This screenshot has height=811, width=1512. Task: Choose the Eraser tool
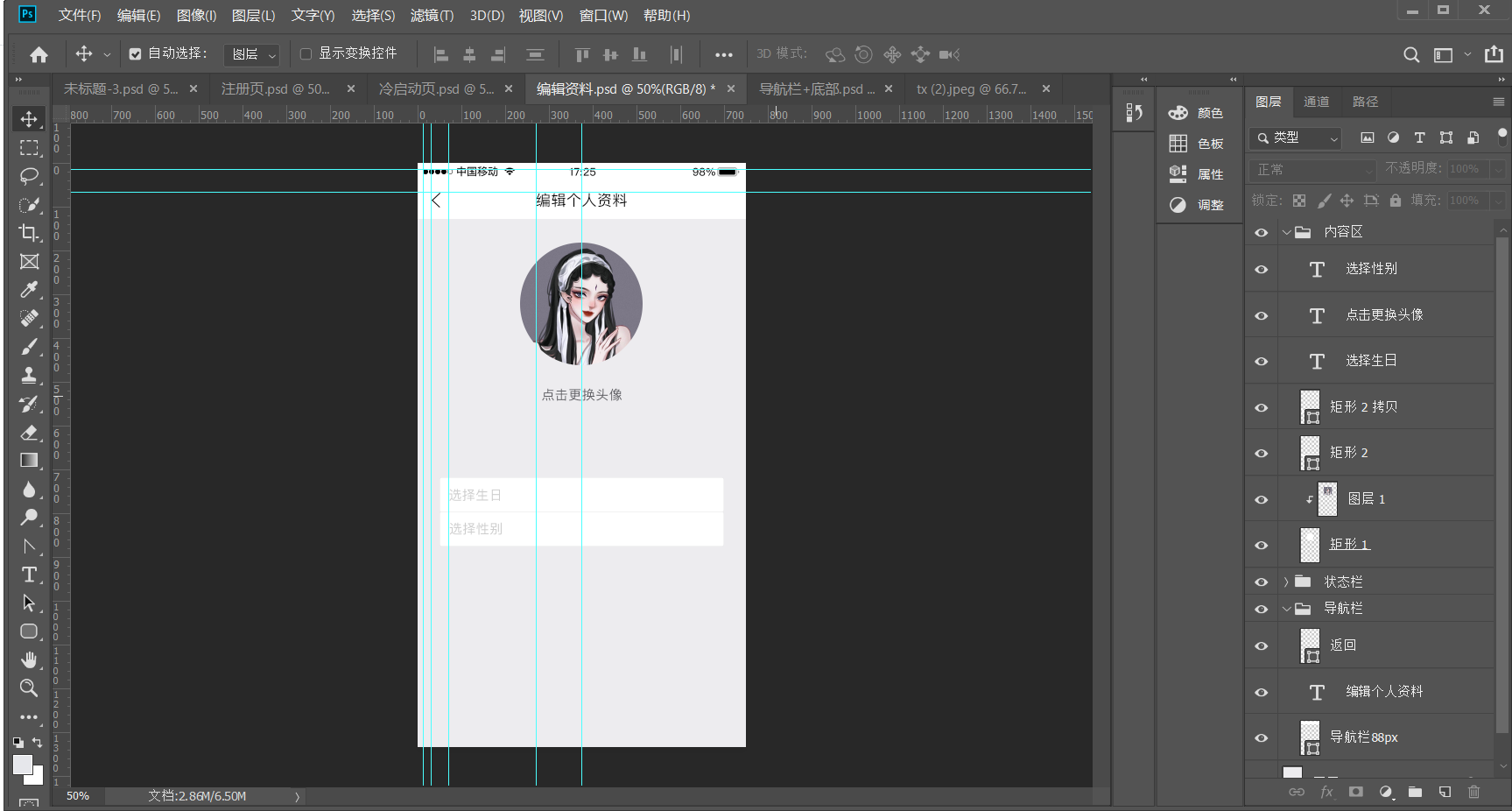tap(29, 433)
